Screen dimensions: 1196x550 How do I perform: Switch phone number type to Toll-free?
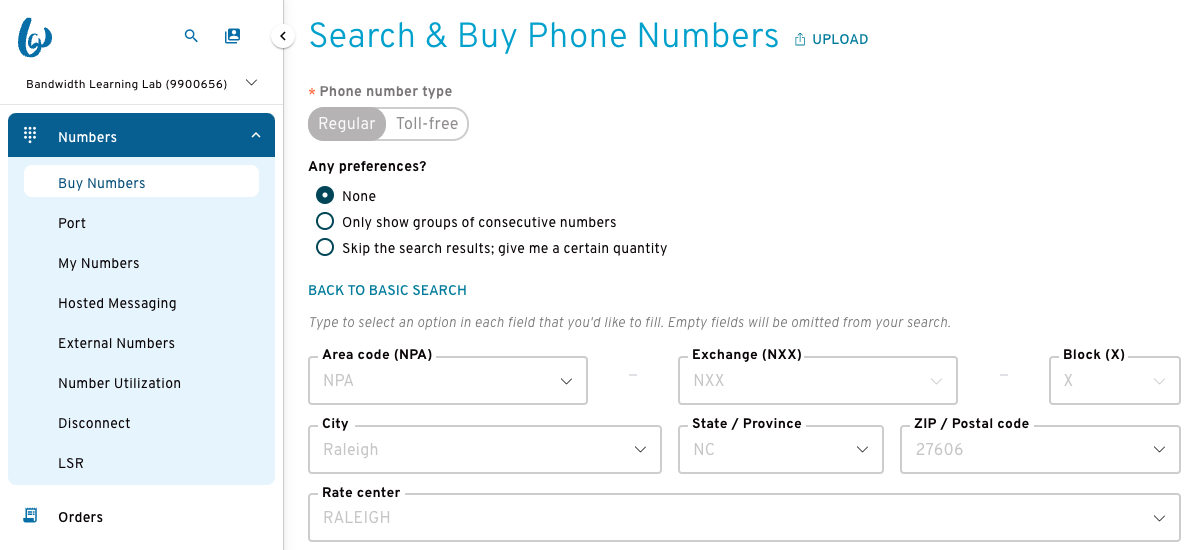[x=427, y=124]
